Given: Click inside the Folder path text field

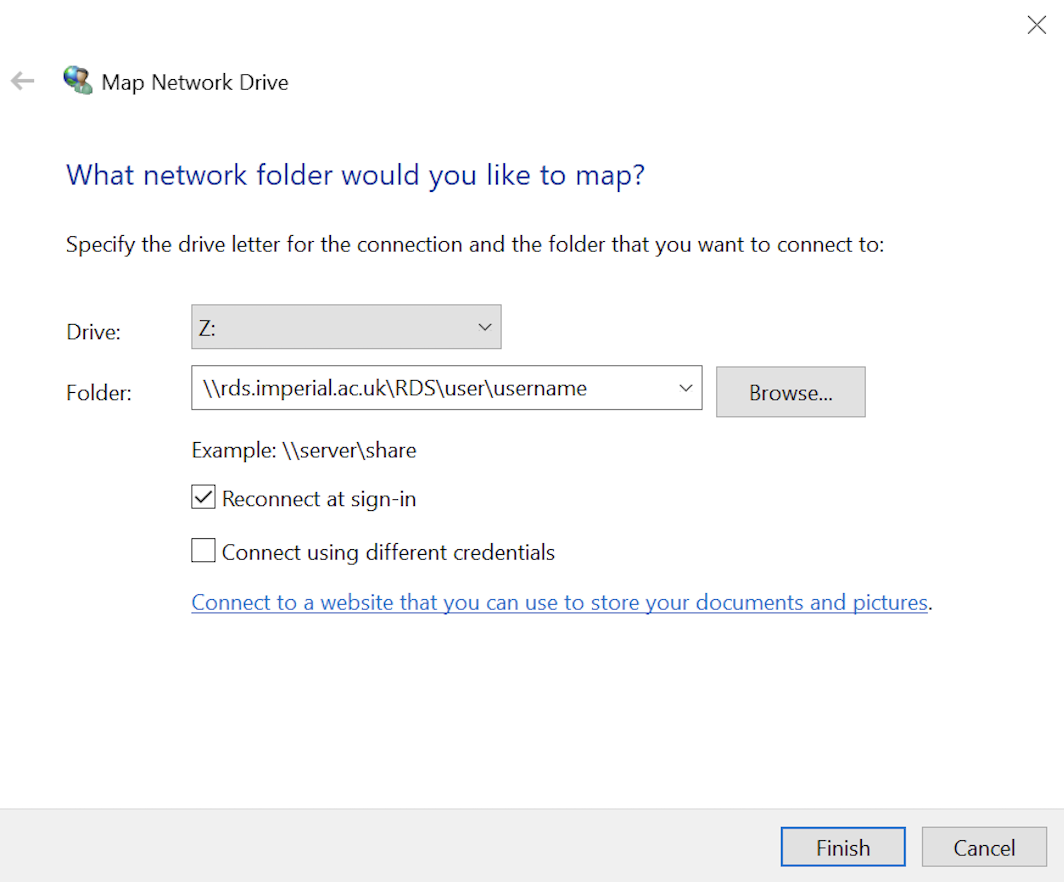Looking at the screenshot, I should pos(430,388).
